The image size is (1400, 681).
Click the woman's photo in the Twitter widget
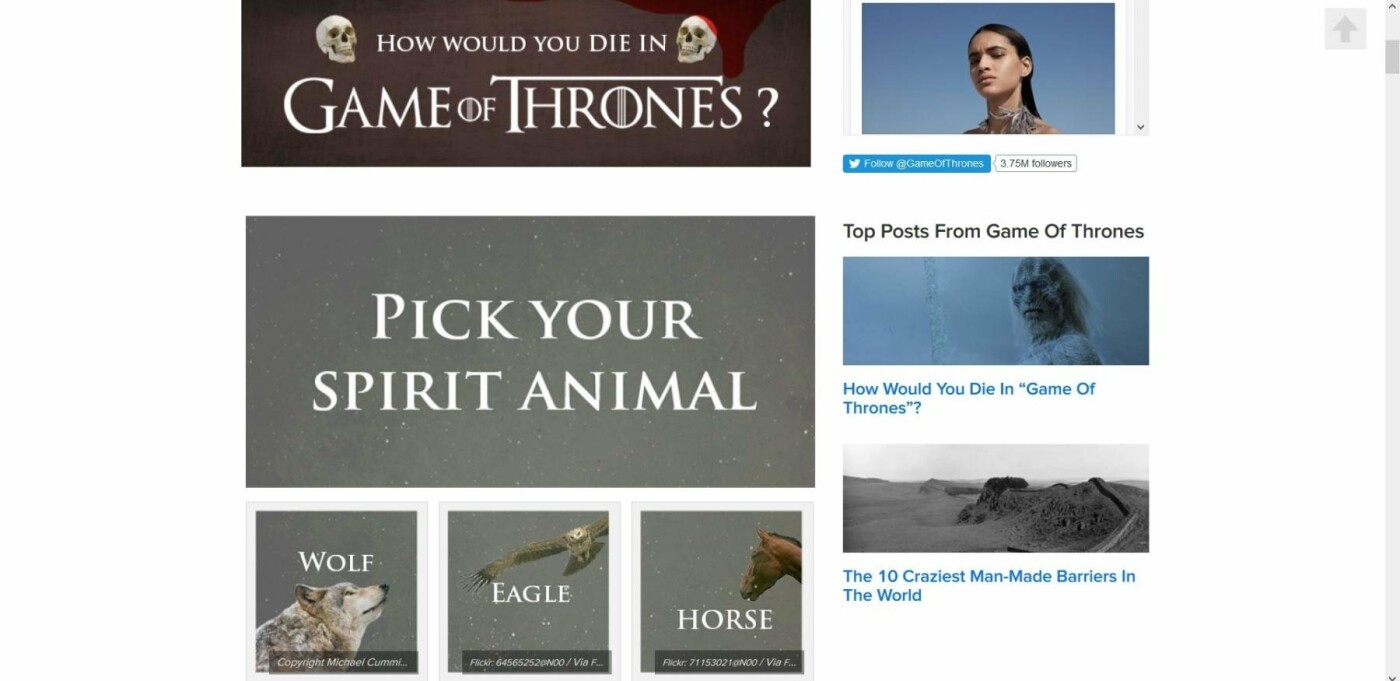point(988,68)
